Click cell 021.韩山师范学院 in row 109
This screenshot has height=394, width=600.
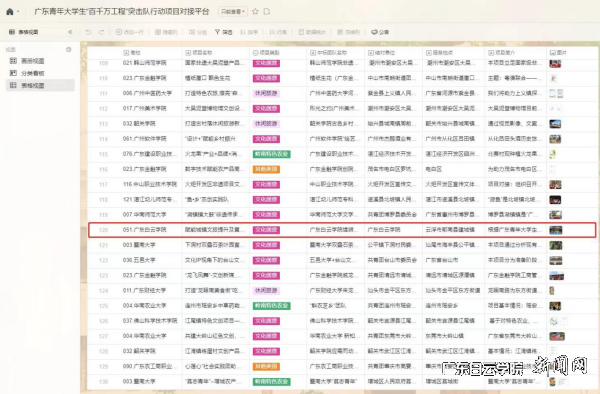[145, 63]
